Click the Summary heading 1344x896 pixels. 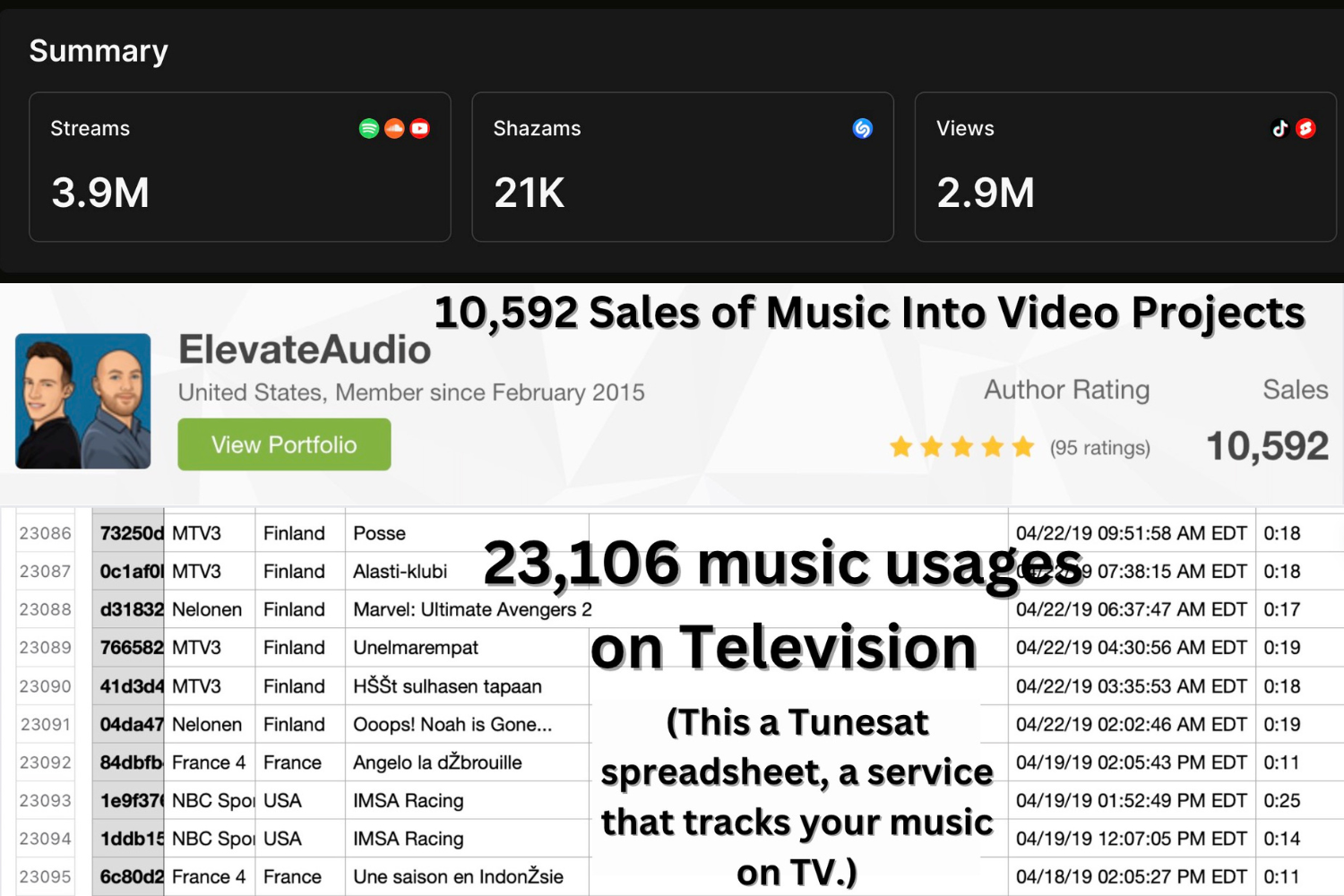pos(99,51)
